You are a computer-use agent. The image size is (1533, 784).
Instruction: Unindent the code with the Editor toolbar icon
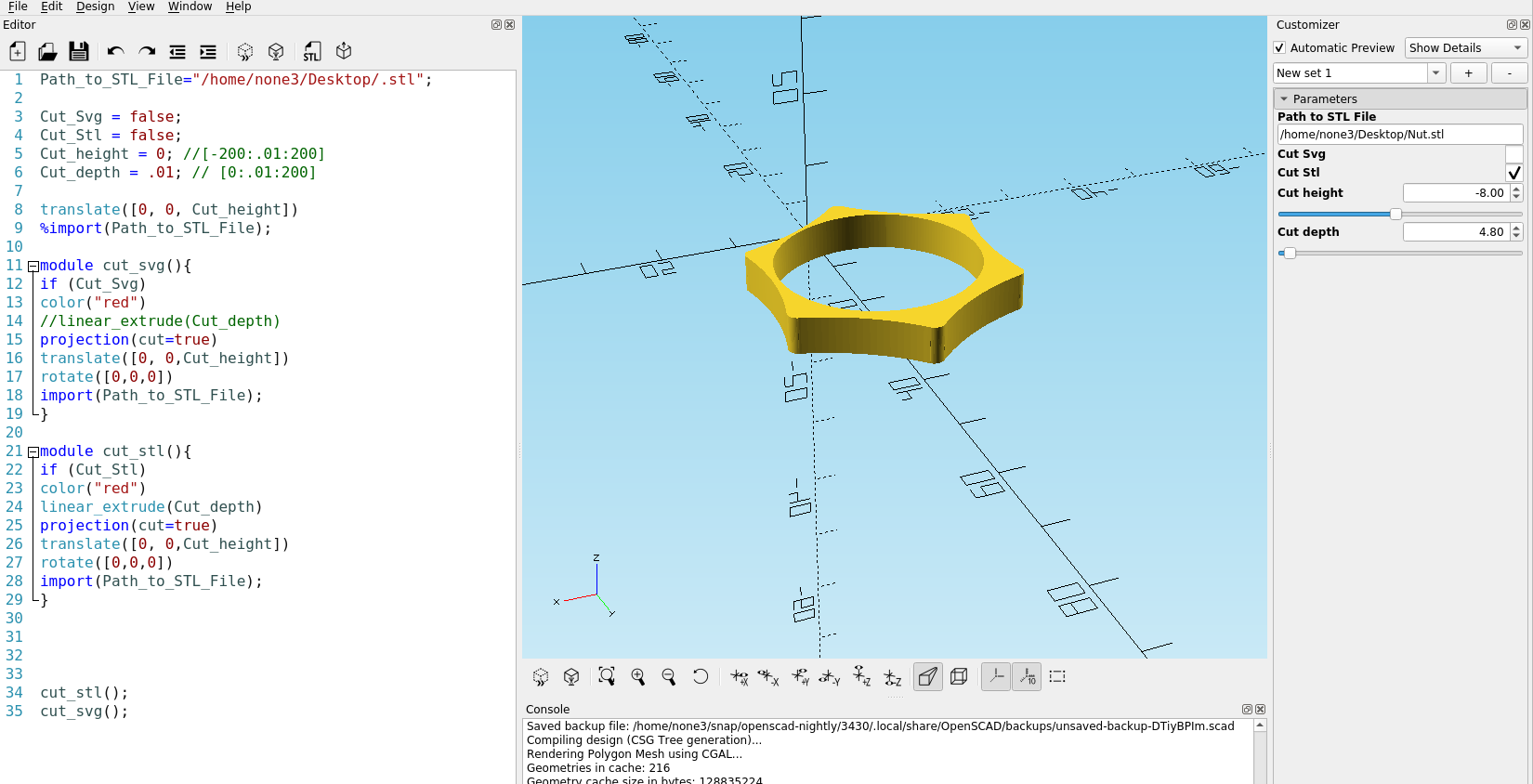point(177,52)
